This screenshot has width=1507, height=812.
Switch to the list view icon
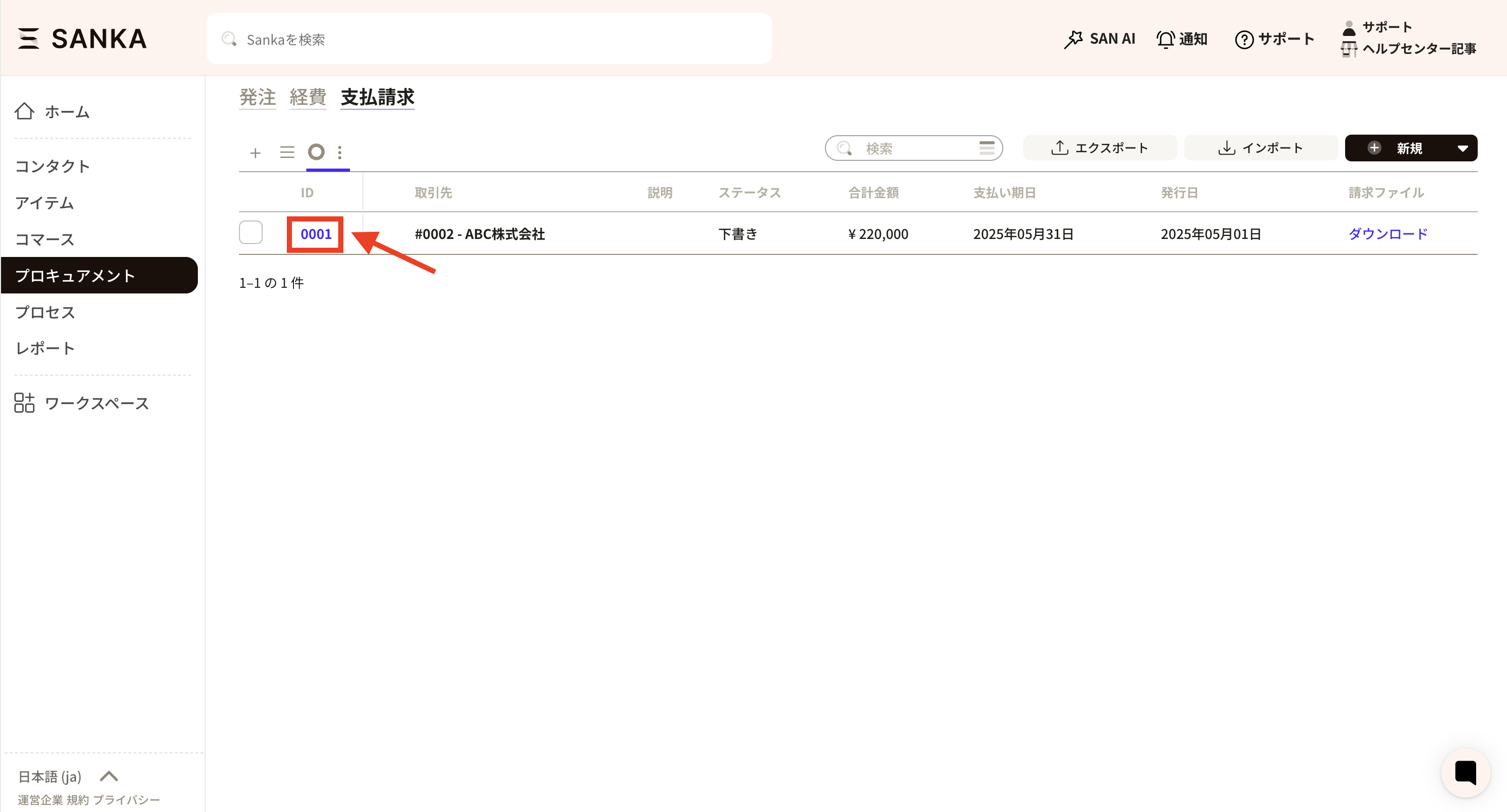point(287,153)
